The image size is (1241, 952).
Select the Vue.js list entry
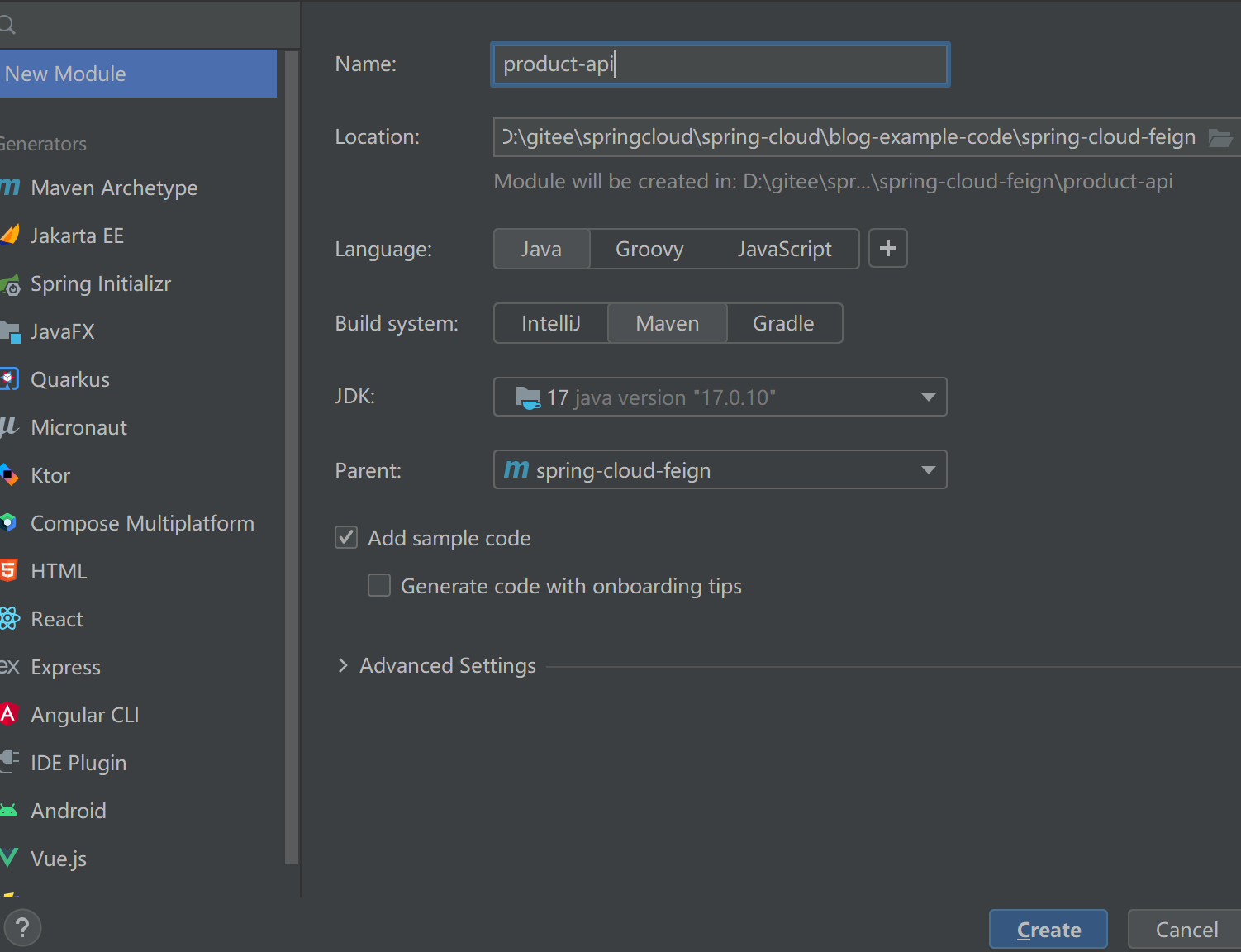138,859
